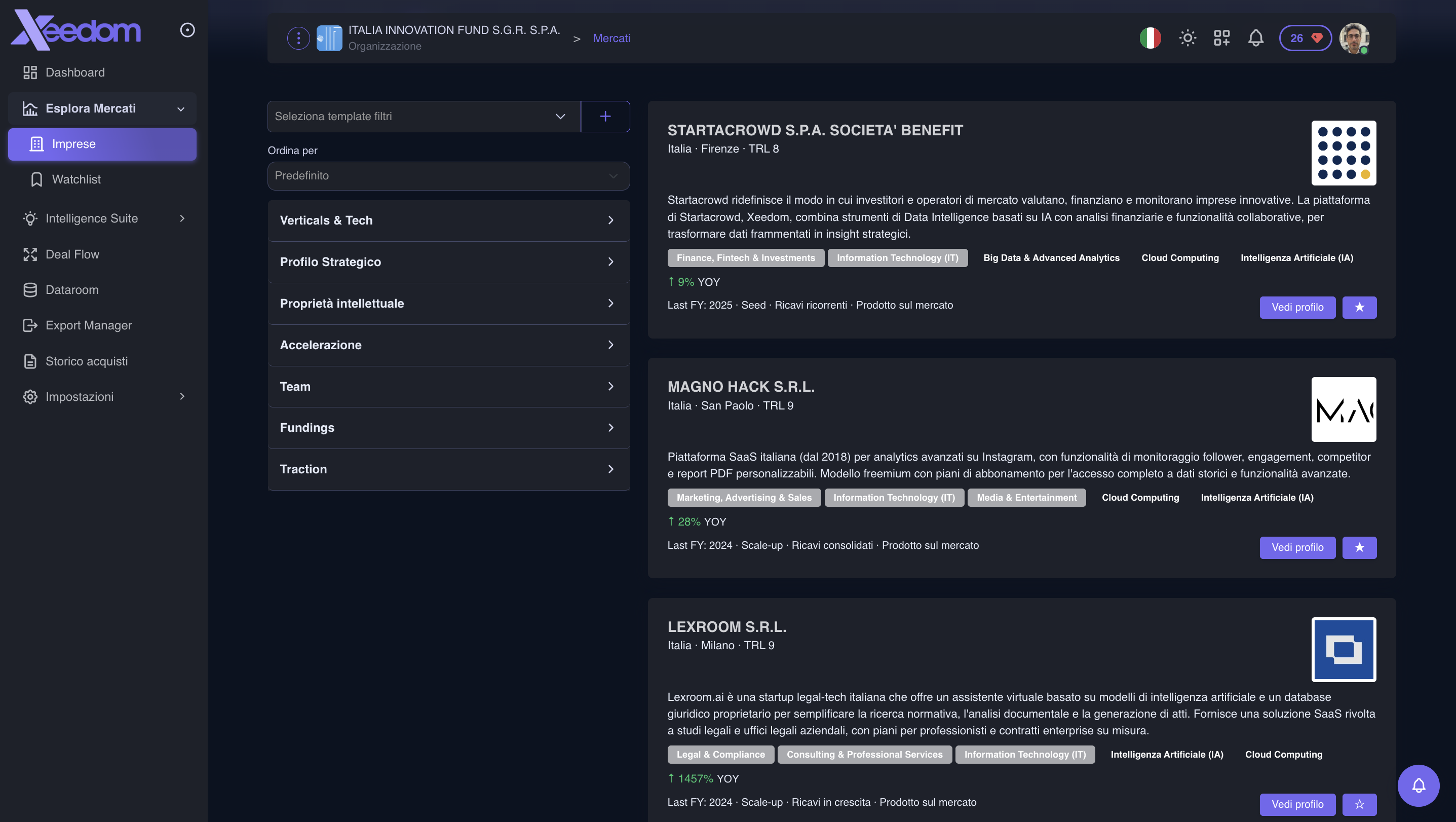Click the STARTACROWD S.P.A. company title
Viewport: 1456px width, 822px height.
pos(815,130)
